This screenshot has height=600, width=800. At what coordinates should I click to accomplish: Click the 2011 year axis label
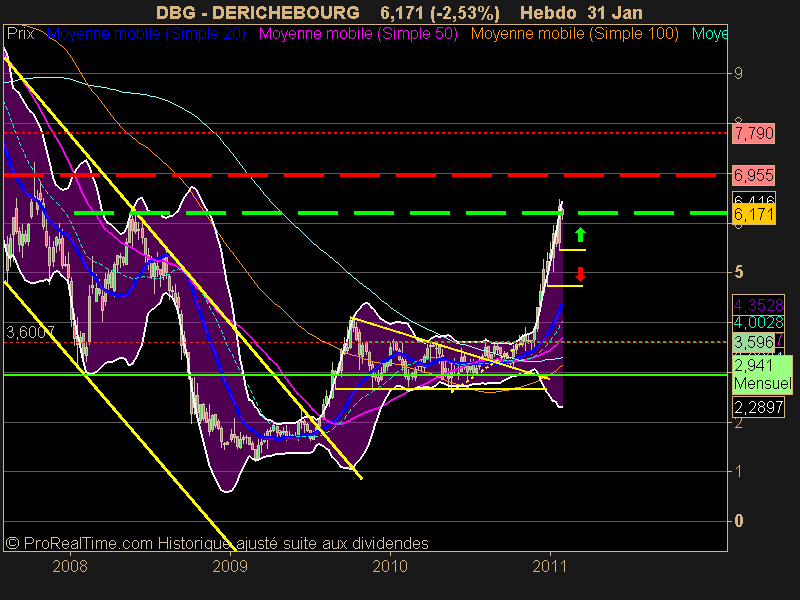(550, 566)
